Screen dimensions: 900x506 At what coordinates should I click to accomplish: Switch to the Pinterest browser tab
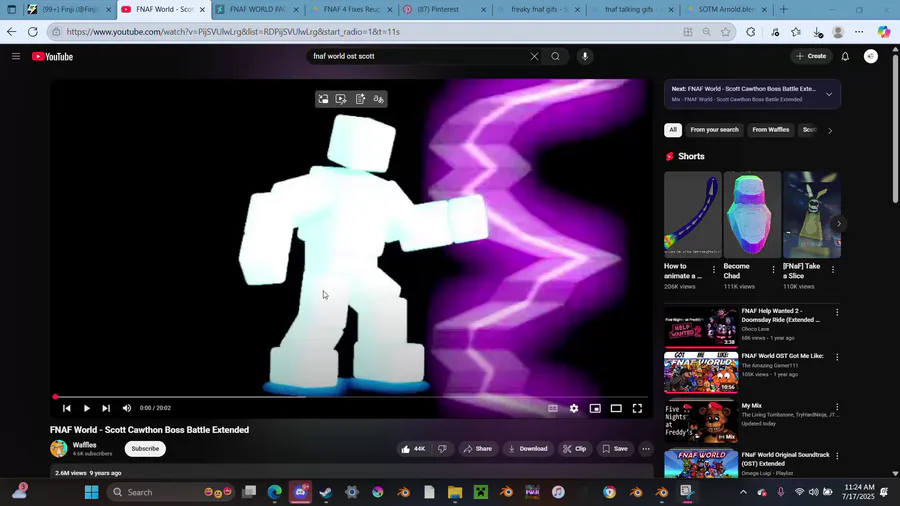click(444, 9)
